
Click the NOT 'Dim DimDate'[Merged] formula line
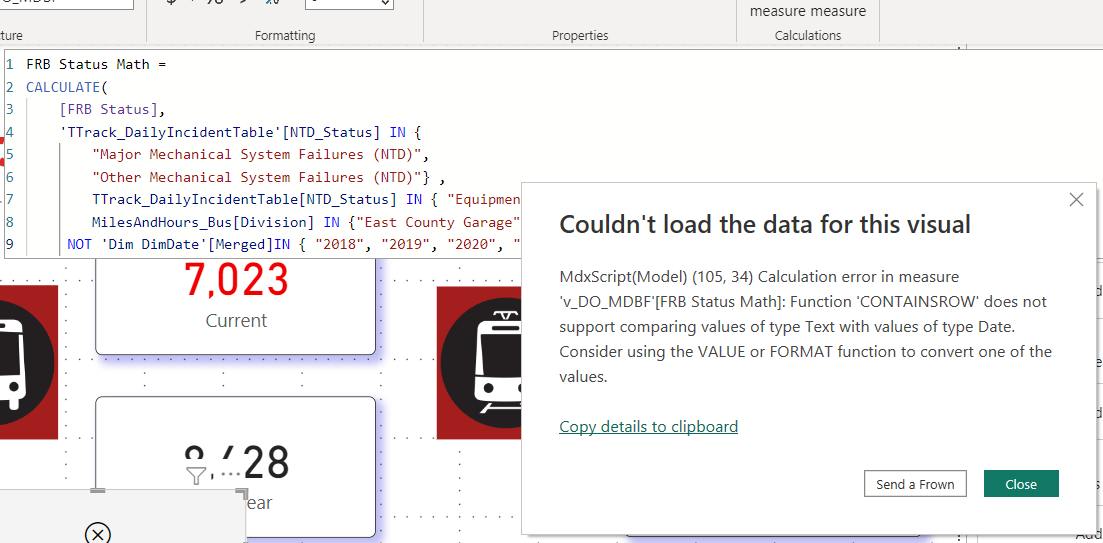294,244
